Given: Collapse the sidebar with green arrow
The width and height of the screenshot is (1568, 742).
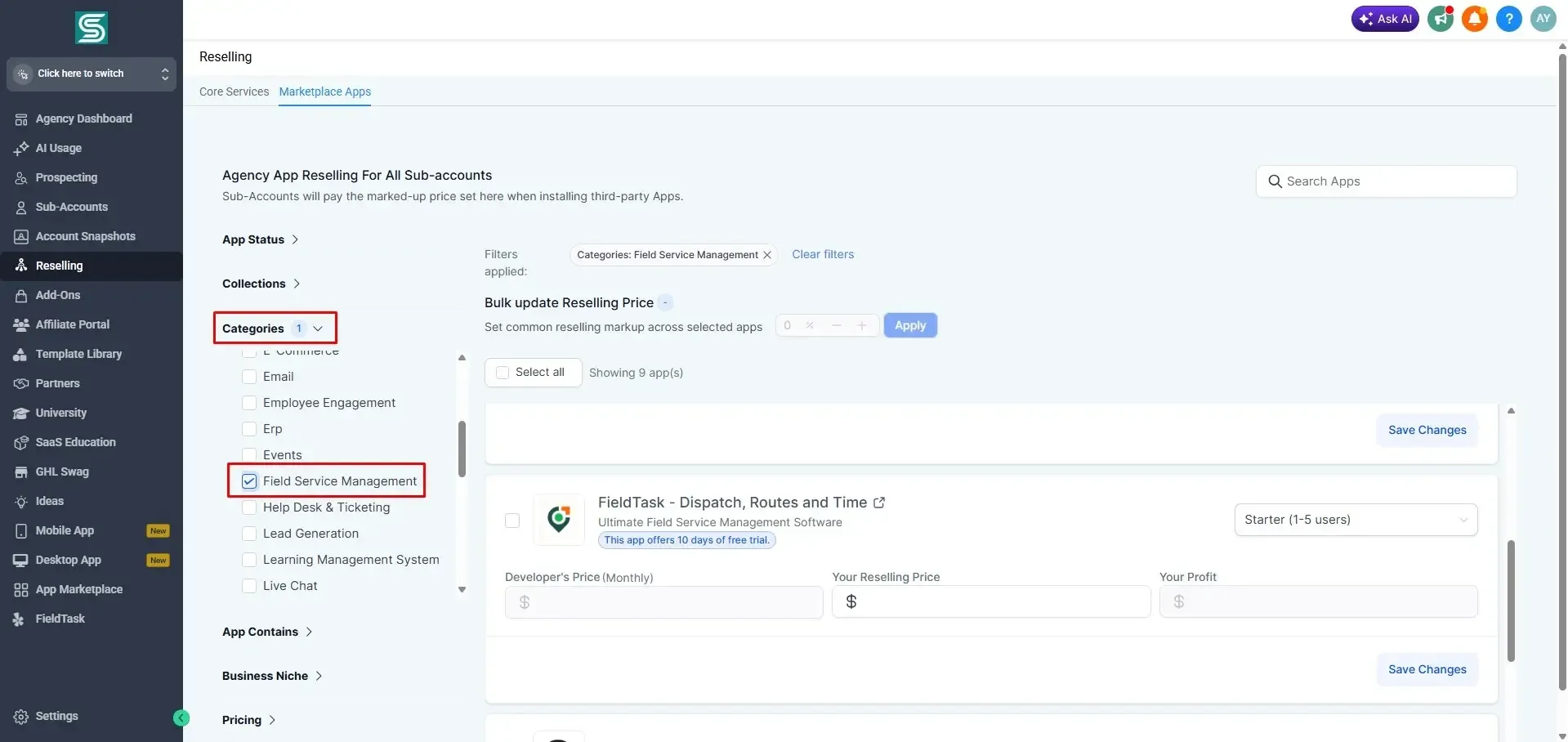Looking at the screenshot, I should 181,718.
